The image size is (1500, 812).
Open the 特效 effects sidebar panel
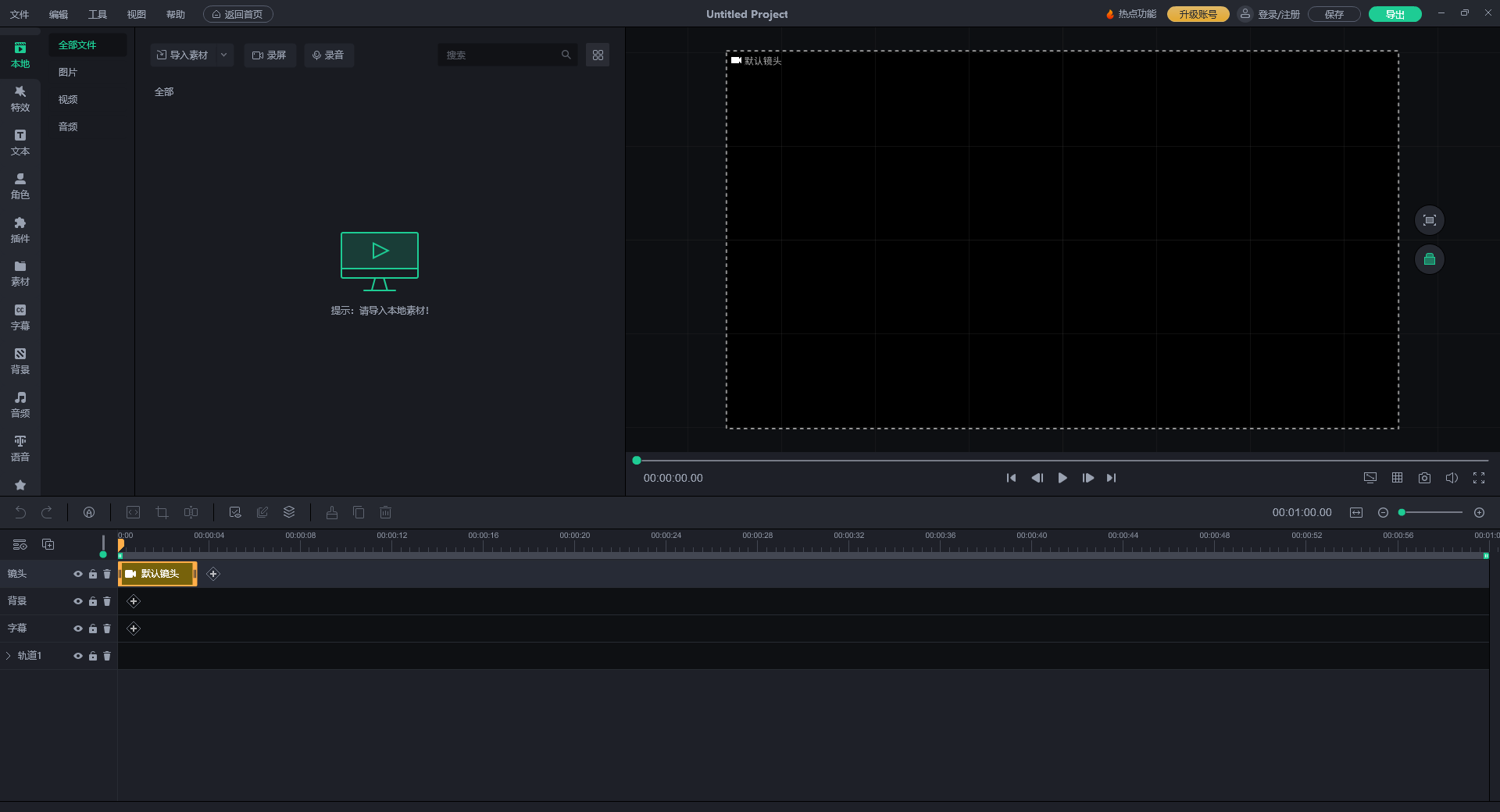click(x=20, y=98)
